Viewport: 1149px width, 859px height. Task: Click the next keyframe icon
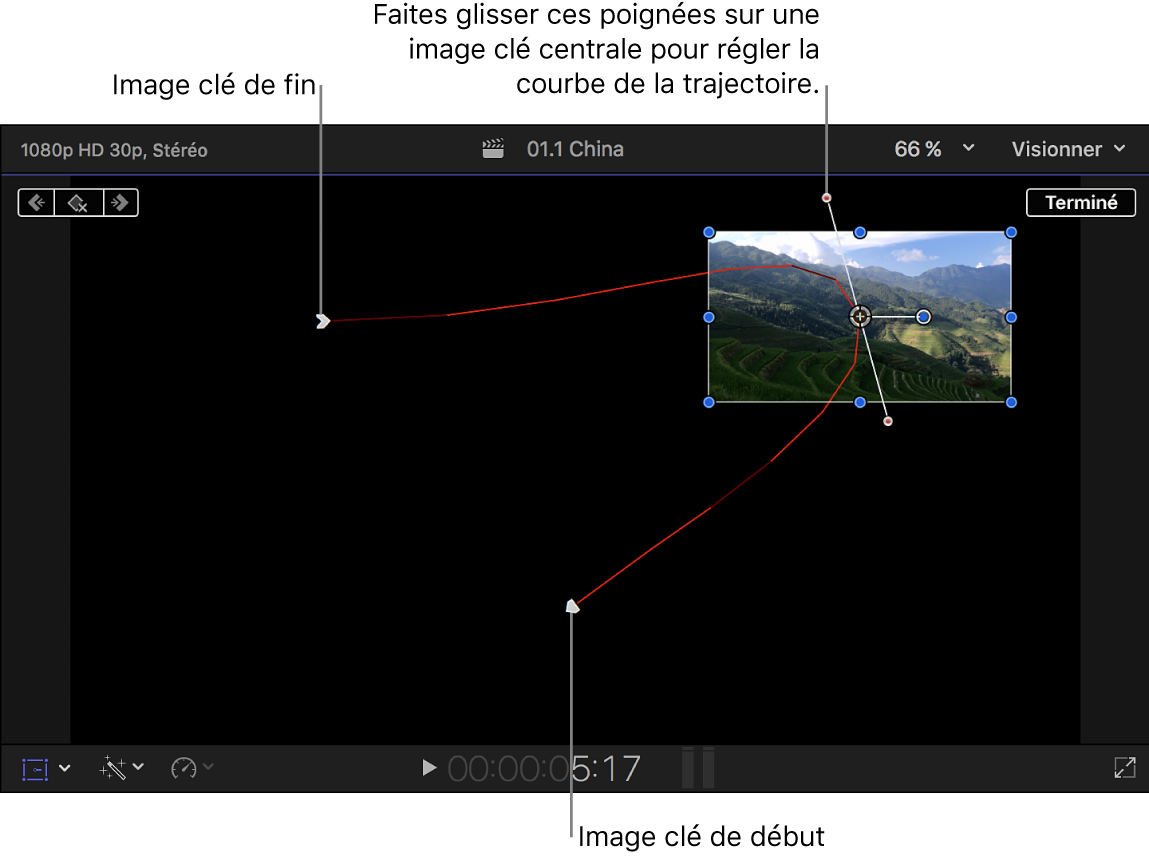click(120, 202)
